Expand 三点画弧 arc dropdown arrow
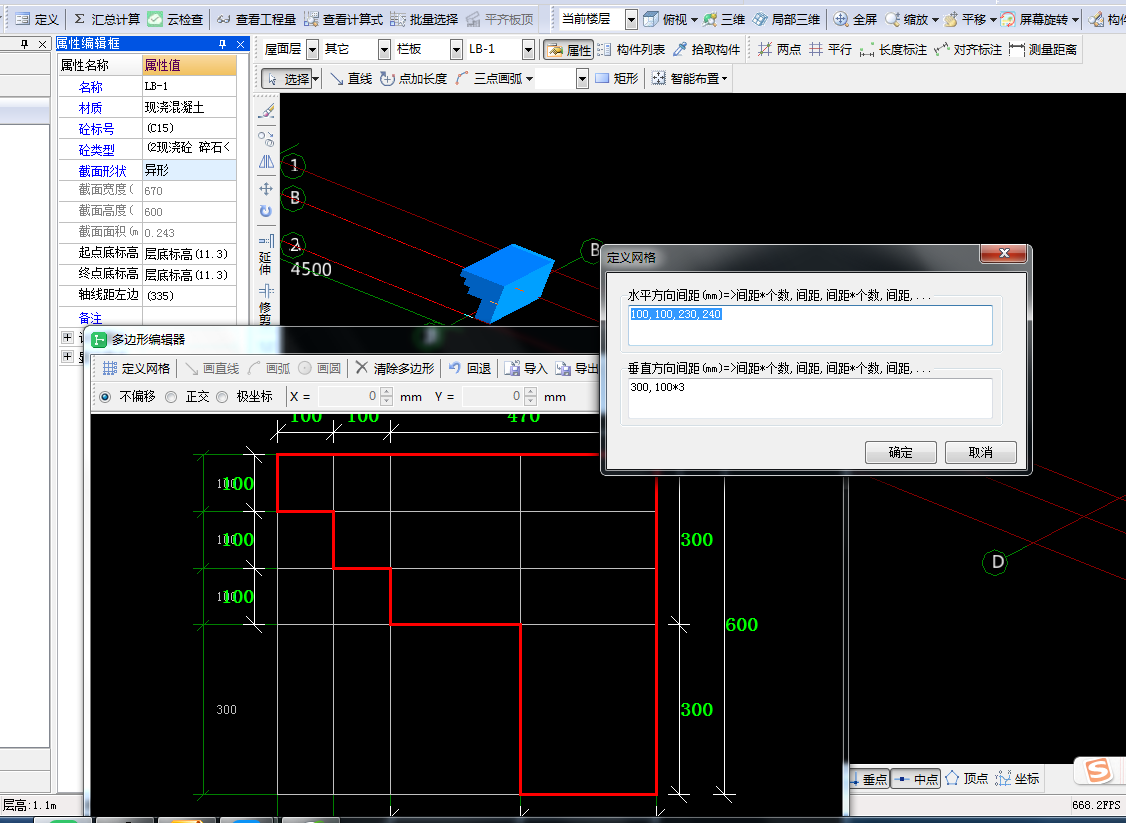This screenshot has height=823, width=1126. click(x=529, y=79)
